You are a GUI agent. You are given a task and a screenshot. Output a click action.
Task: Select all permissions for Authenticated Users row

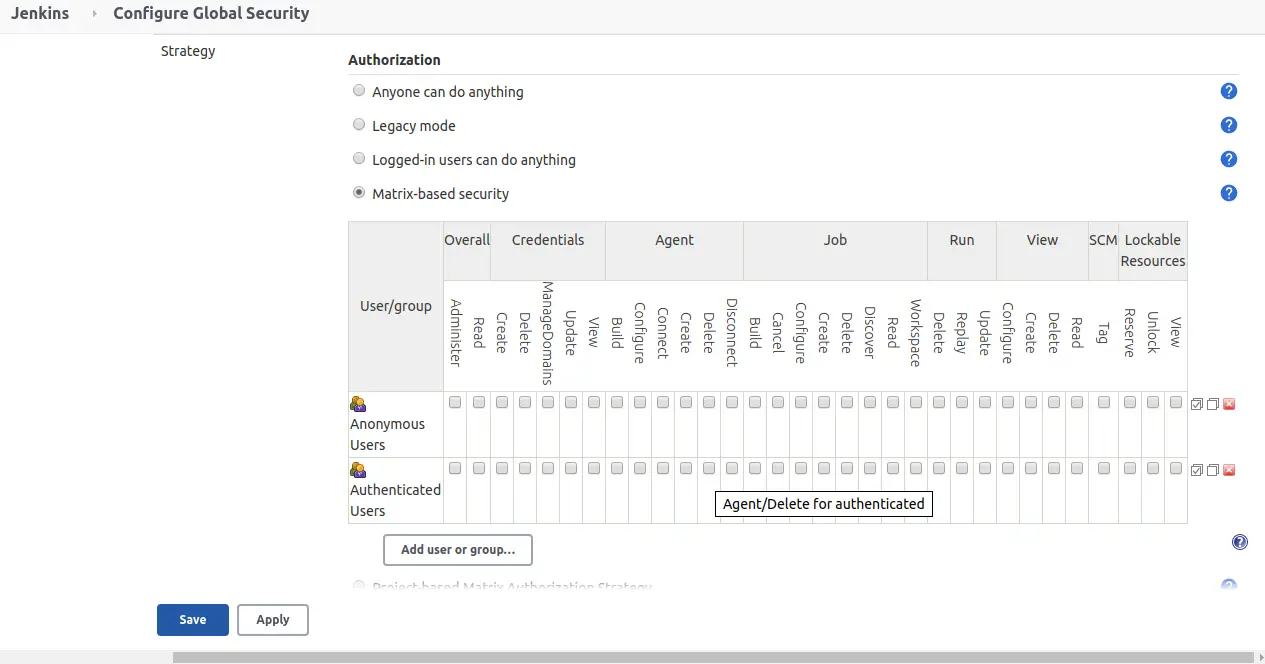coord(1197,470)
